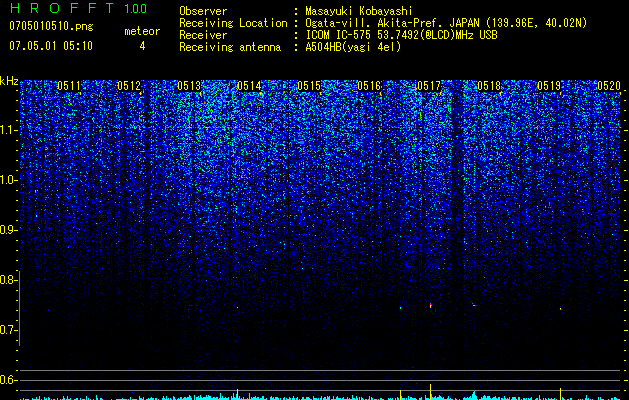Click the 0519 time marker

click(x=549, y=86)
